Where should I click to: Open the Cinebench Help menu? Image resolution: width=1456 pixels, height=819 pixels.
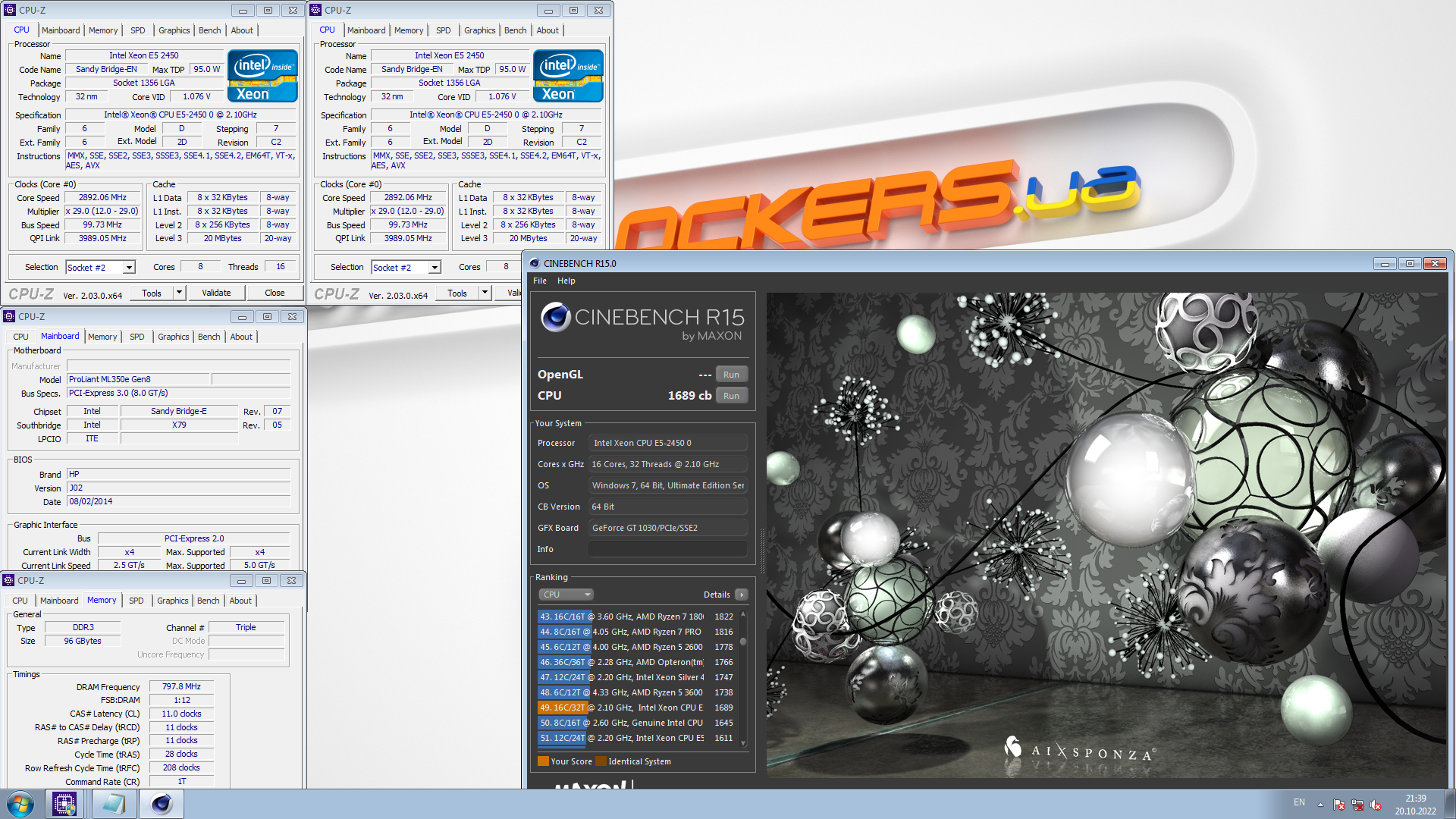[x=566, y=281]
